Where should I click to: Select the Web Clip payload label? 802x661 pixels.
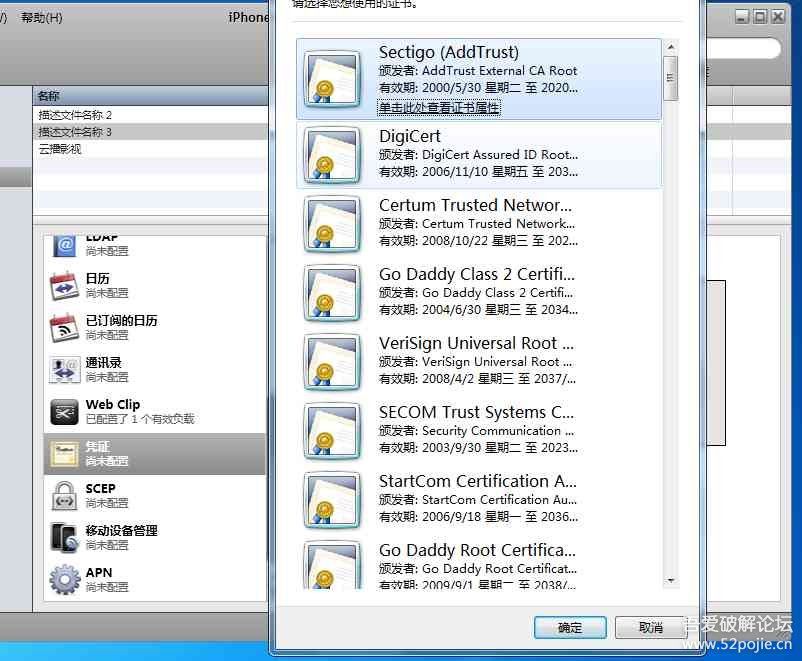click(113, 404)
